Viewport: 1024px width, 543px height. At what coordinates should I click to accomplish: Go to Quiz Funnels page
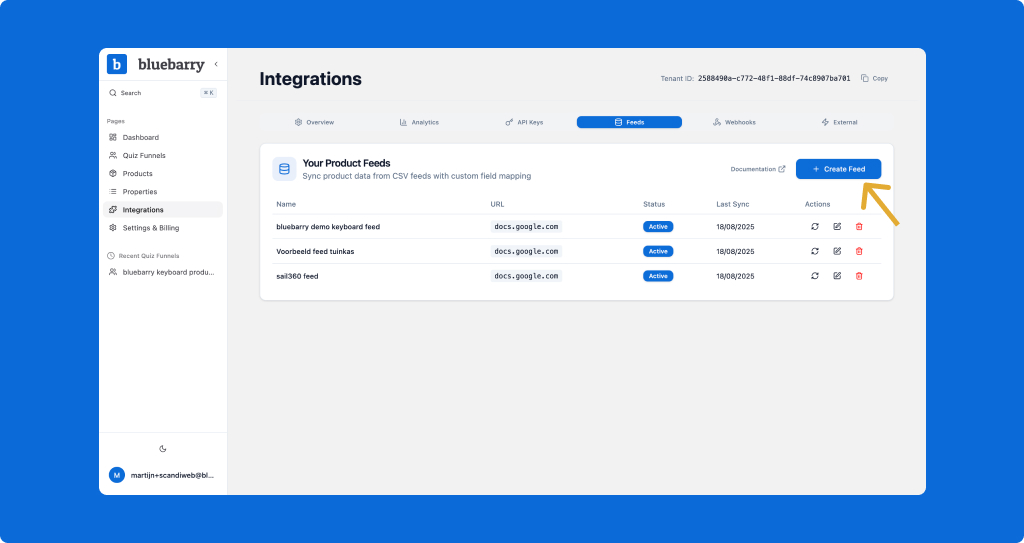[144, 156]
